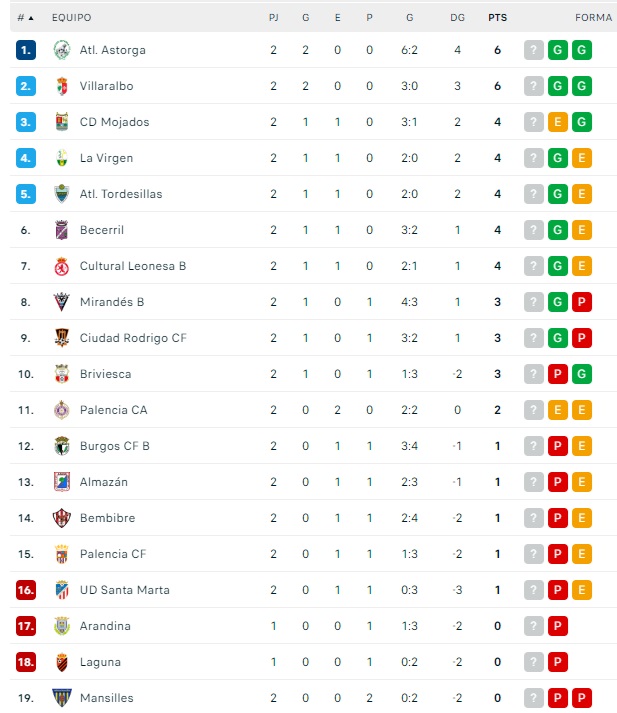Click the Bembibre club crest

click(61, 518)
